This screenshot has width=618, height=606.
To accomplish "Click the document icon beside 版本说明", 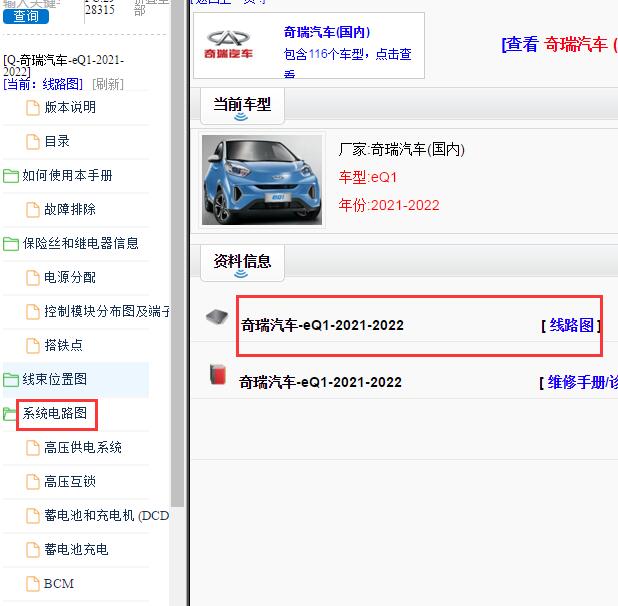I will click(33, 108).
